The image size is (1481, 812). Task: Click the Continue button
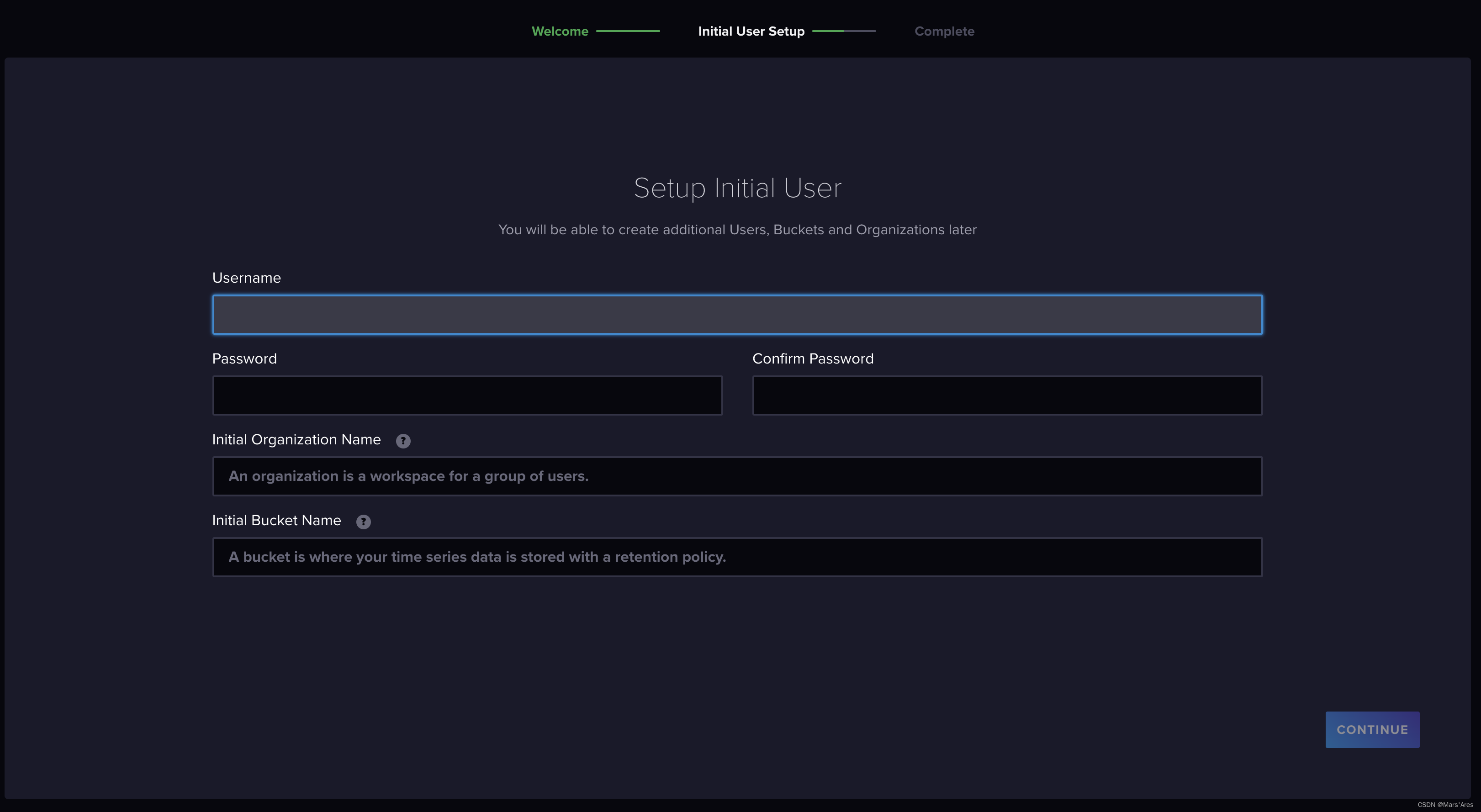[1372, 730]
